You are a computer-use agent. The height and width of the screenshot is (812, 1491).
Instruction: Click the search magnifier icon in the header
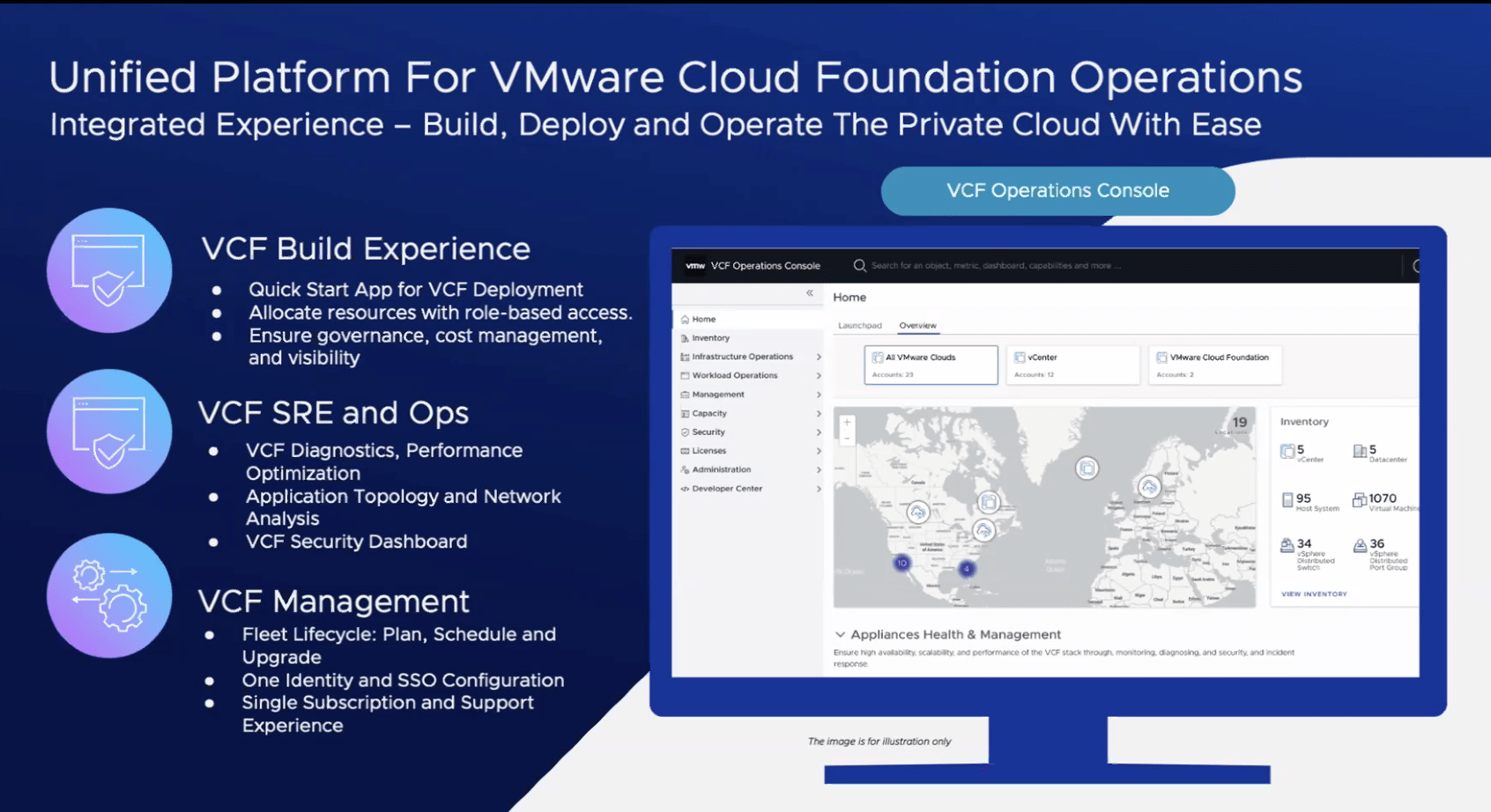[x=859, y=265]
